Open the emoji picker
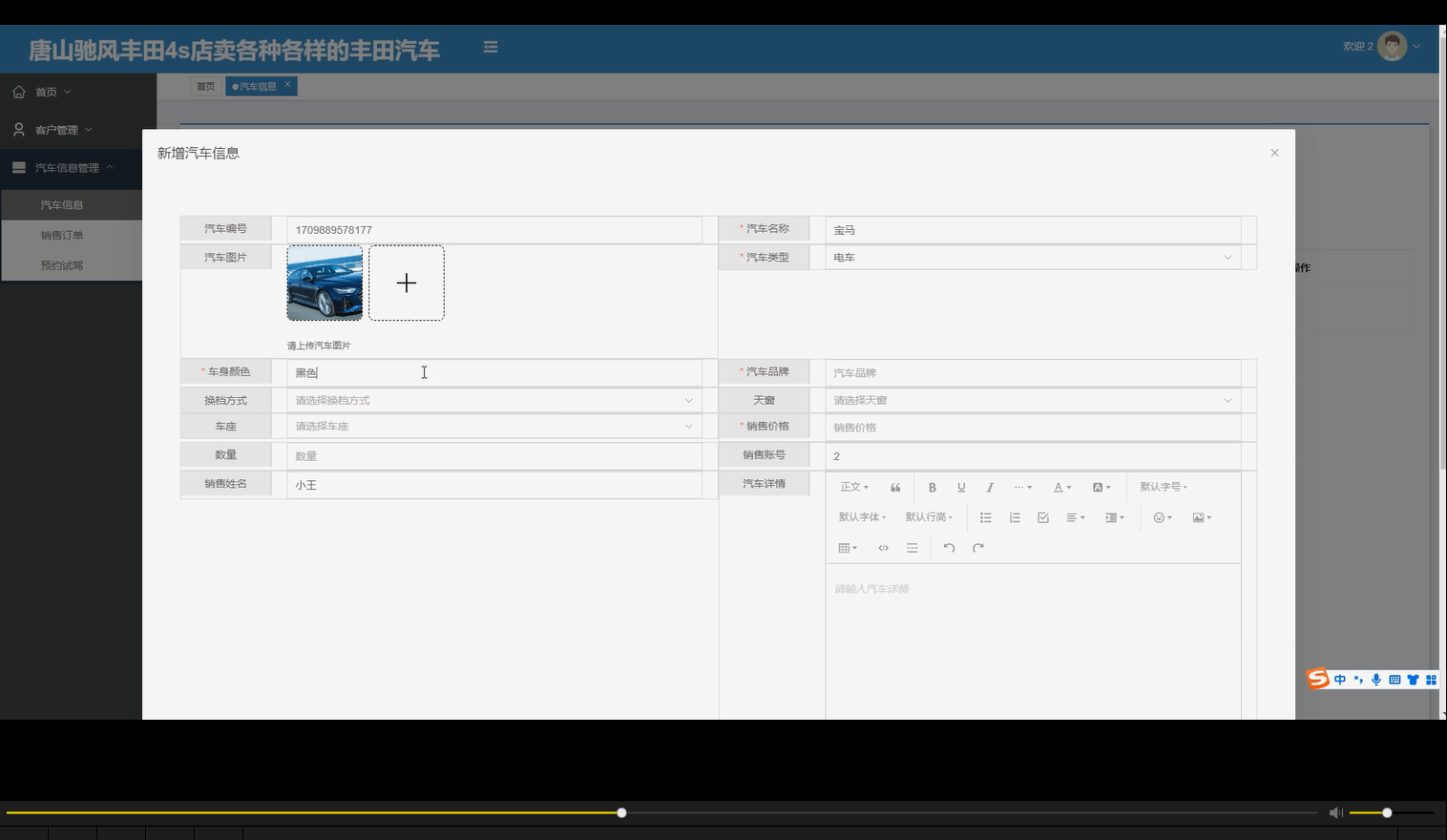 tap(1163, 517)
